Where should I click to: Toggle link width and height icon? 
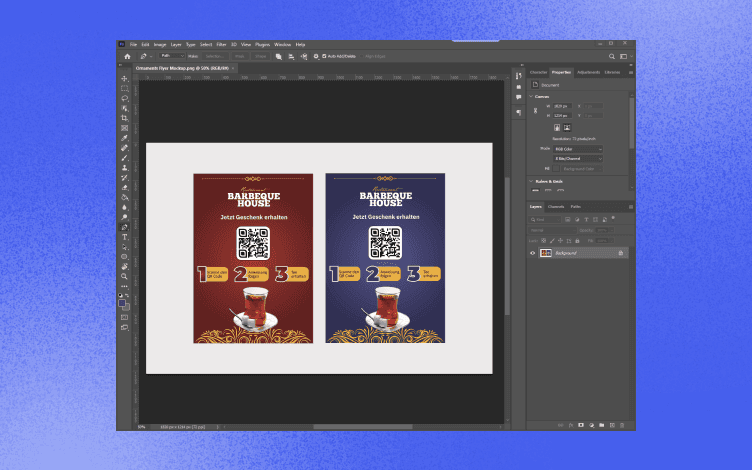(536, 111)
